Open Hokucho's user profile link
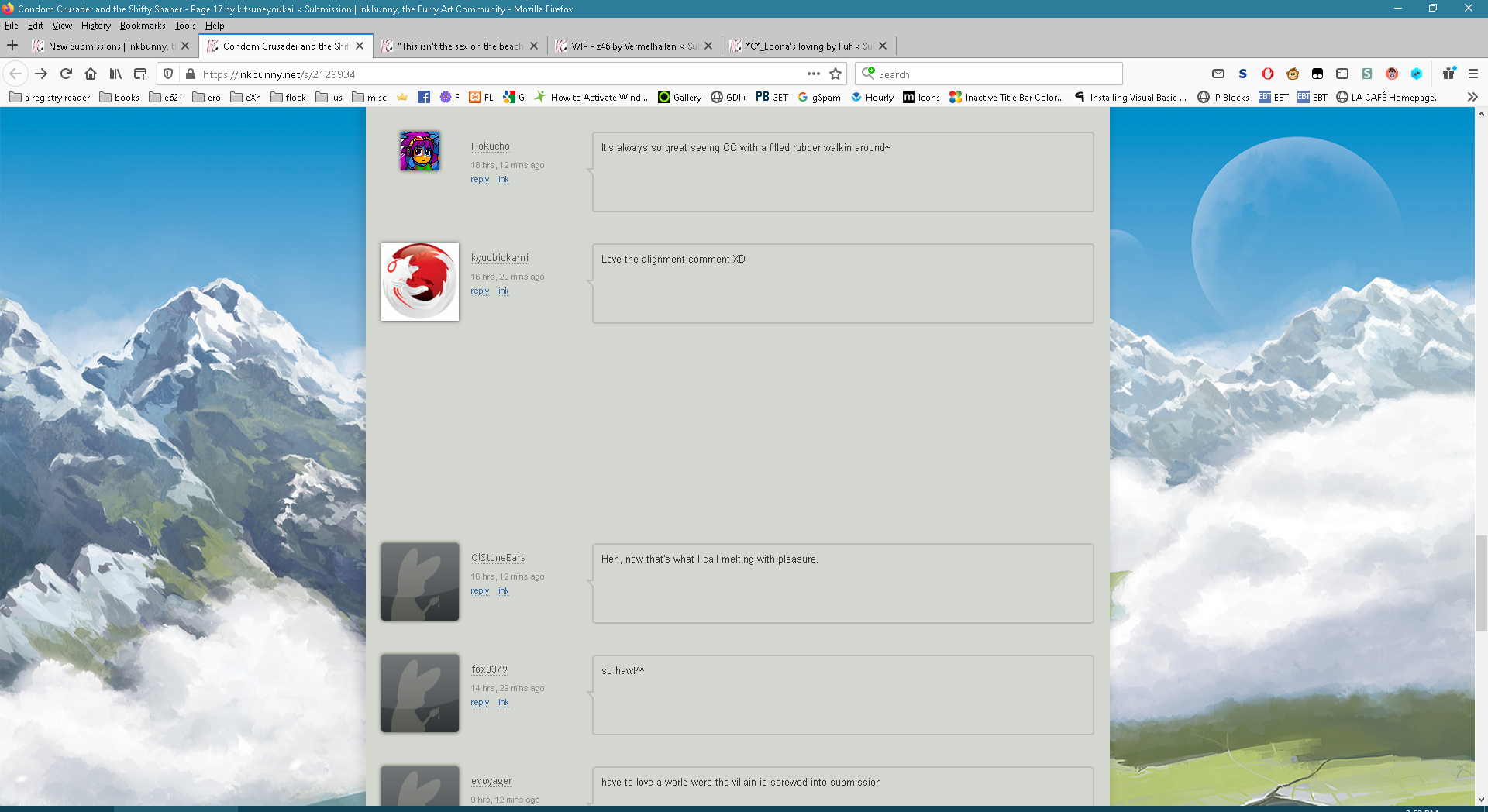Image resolution: width=1488 pixels, height=812 pixels. coord(491,146)
